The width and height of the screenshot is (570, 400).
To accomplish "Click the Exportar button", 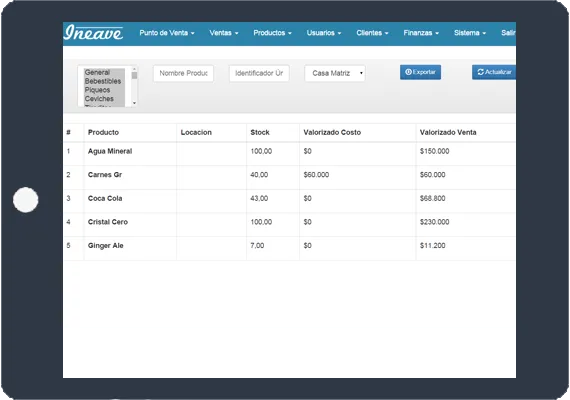I will (420, 72).
